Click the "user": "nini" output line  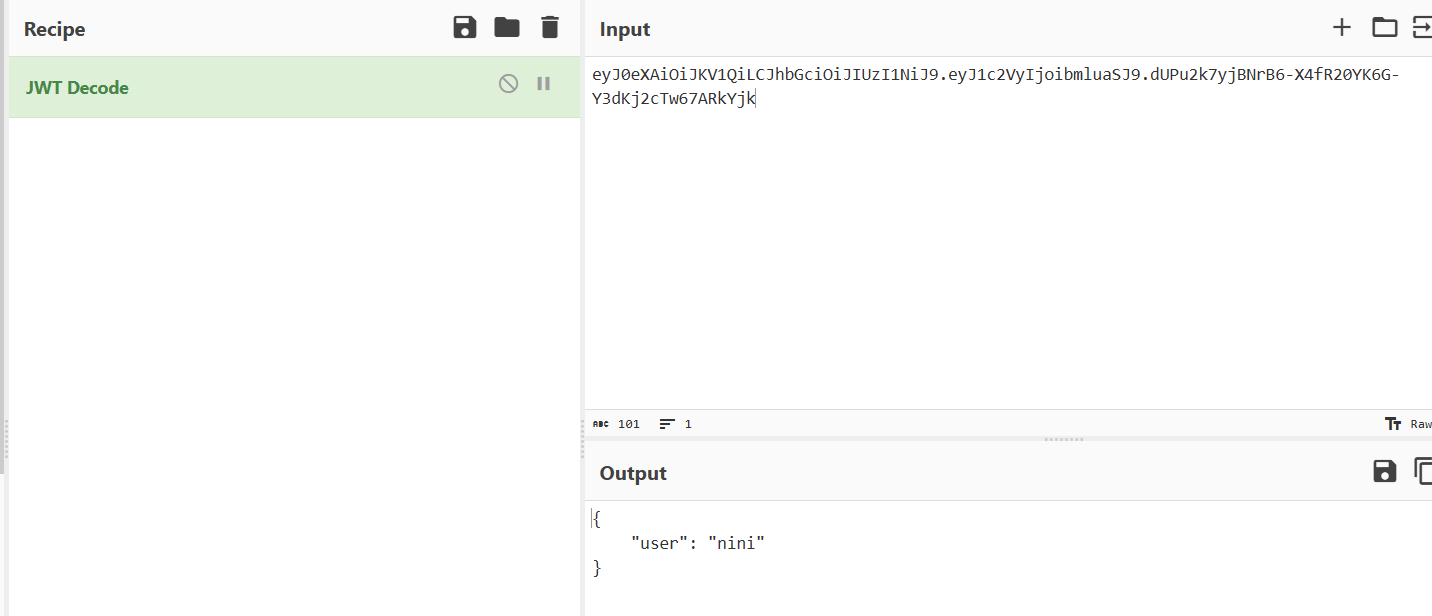coord(697,543)
